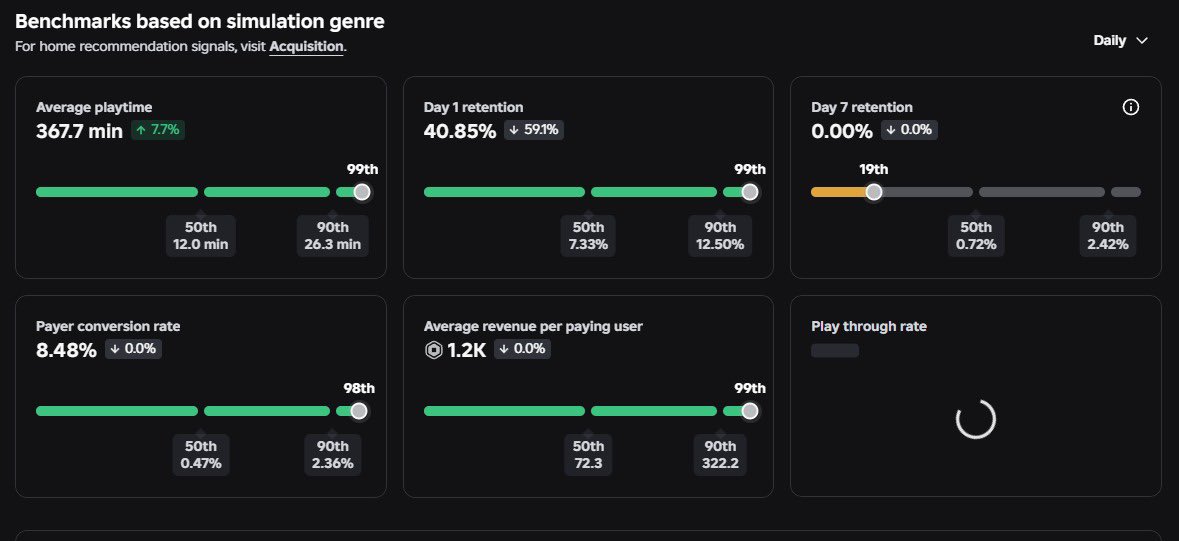This screenshot has width=1179, height=541.
Task: Click the 0.0% change badge on Payer conversion rate
Action: (x=133, y=349)
